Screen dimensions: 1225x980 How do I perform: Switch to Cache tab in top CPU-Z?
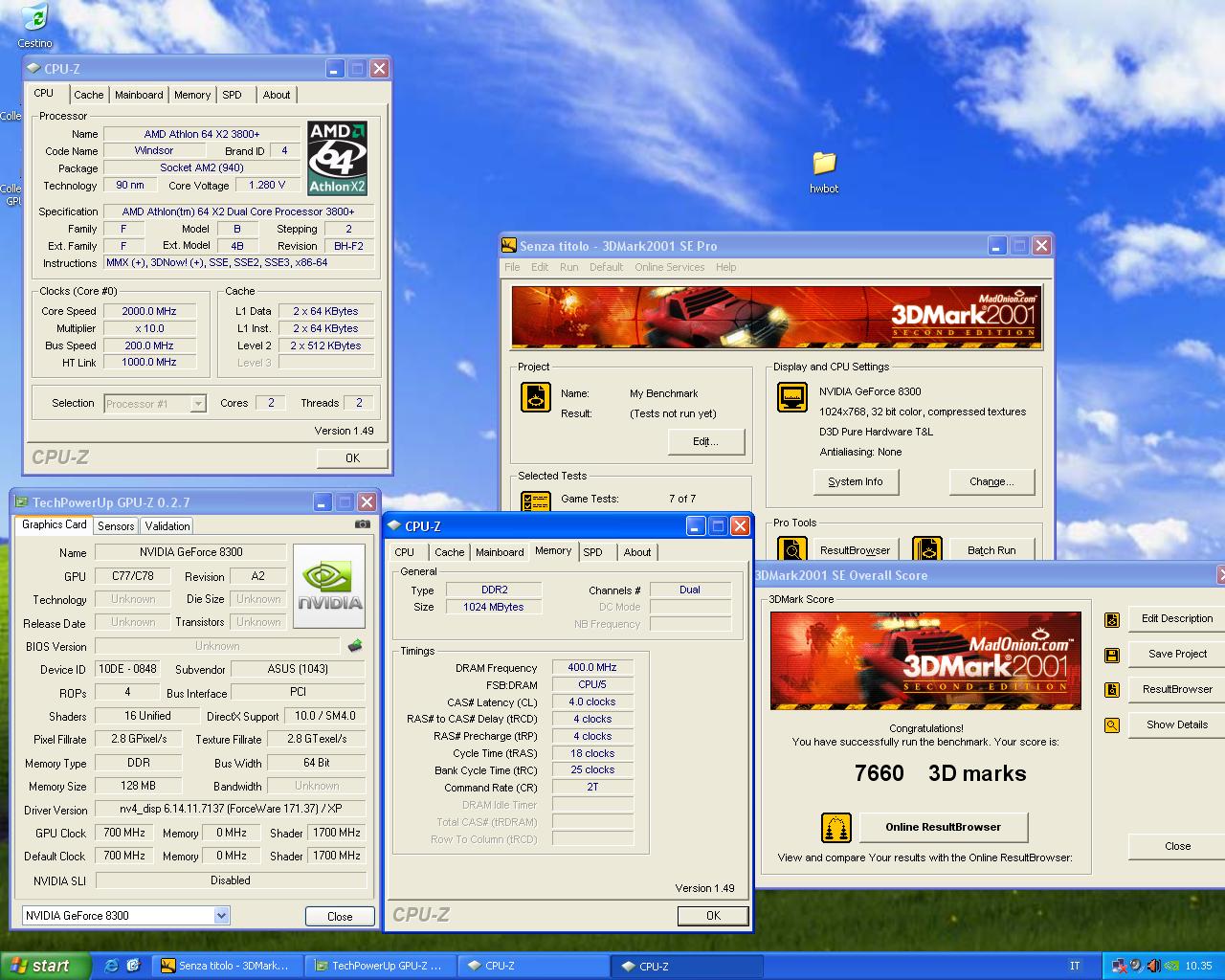88,95
